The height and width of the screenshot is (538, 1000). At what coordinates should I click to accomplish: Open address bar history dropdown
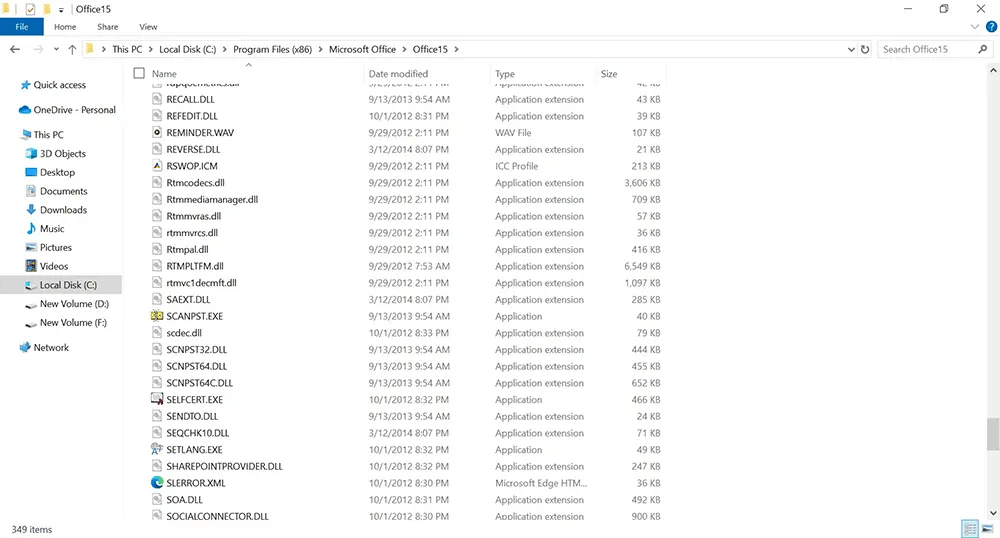[x=851, y=49]
